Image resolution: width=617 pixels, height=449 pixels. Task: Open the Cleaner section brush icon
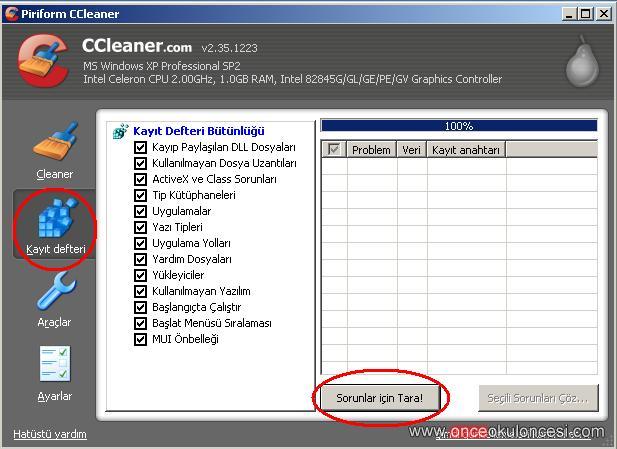(55, 142)
